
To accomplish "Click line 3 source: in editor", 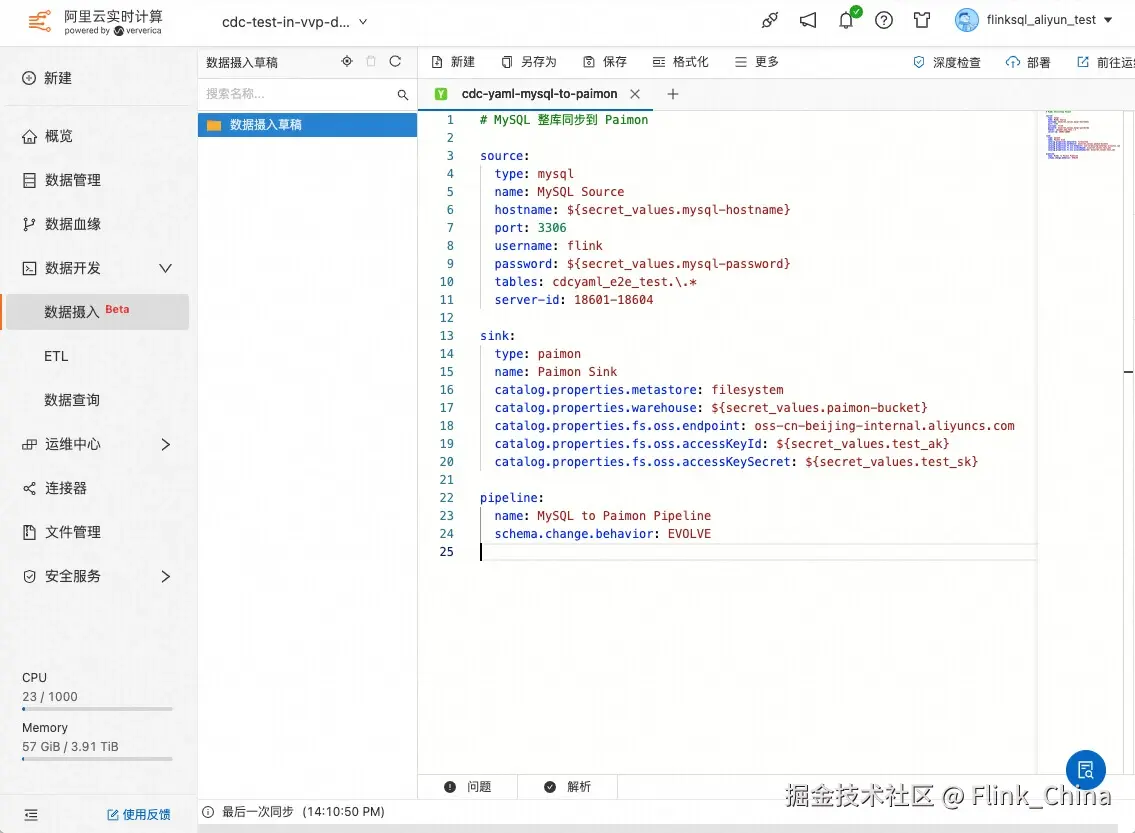I will (505, 156).
